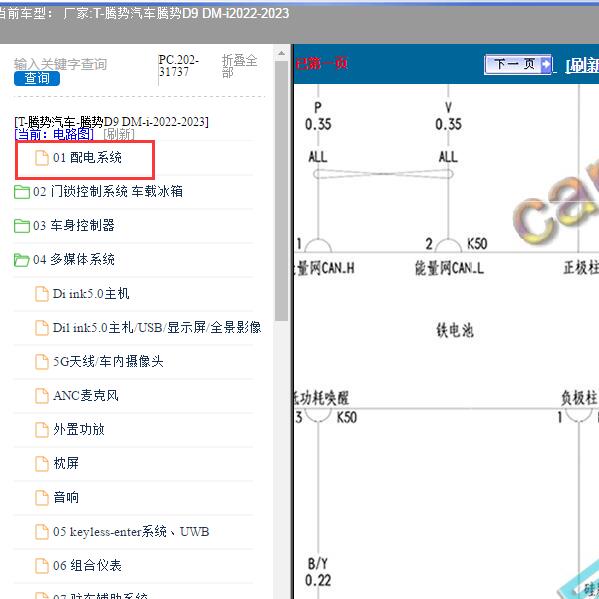Click the T-腾势汽车-腾势D9 DM-i-2022-2023 heading

112,122
